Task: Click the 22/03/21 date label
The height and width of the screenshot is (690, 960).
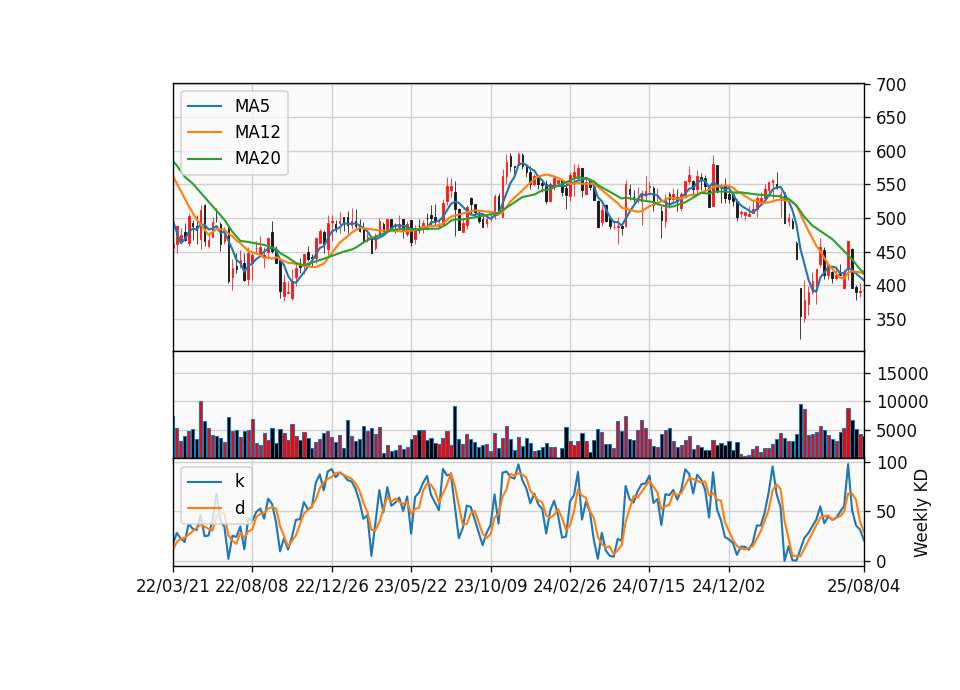Action: pyautogui.click(x=173, y=586)
